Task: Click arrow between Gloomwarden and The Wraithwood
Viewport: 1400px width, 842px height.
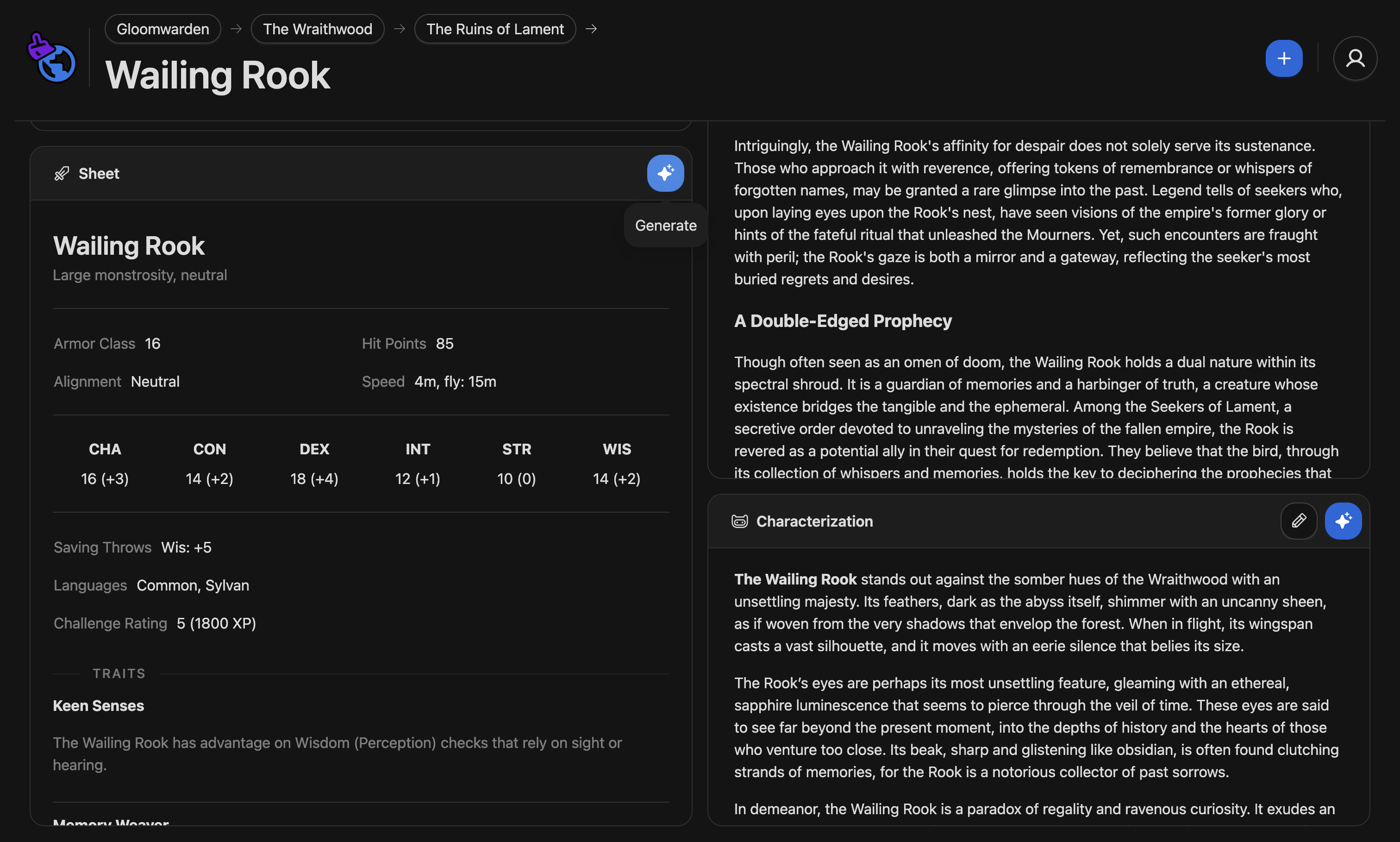Action: [236, 29]
